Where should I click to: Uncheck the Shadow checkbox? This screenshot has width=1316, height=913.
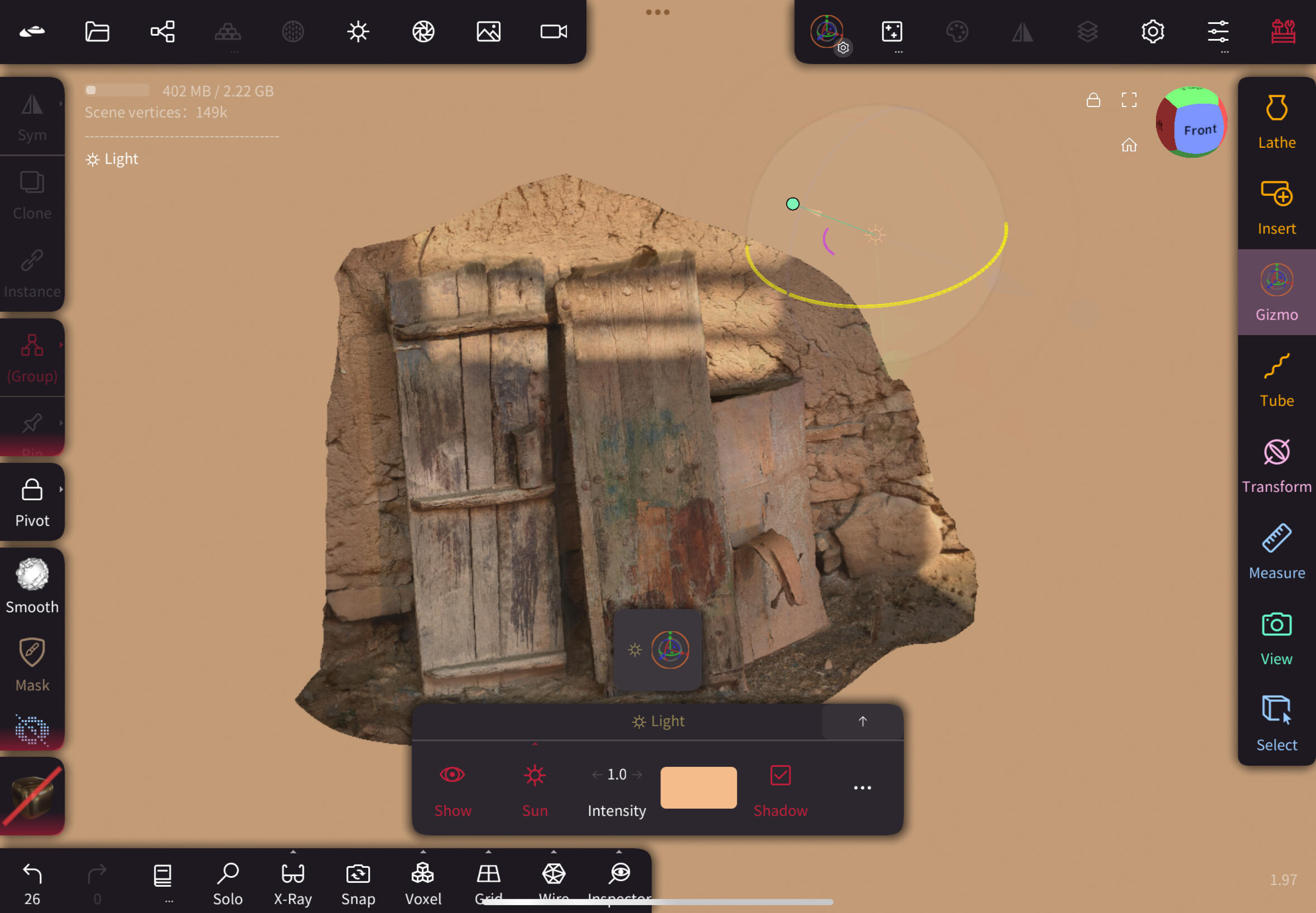[780, 776]
